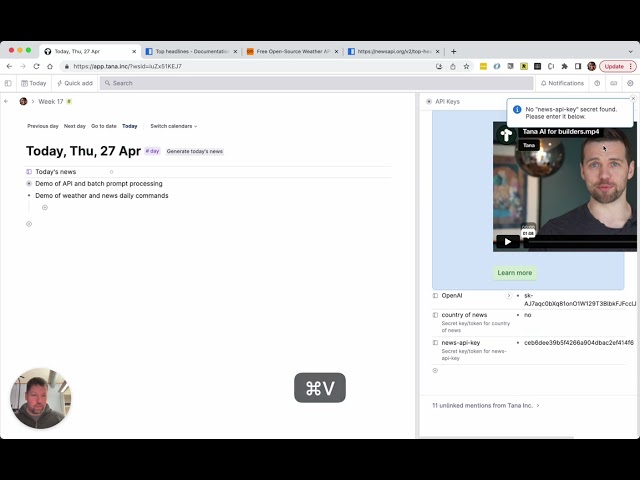Reload the current page

(x=36, y=66)
